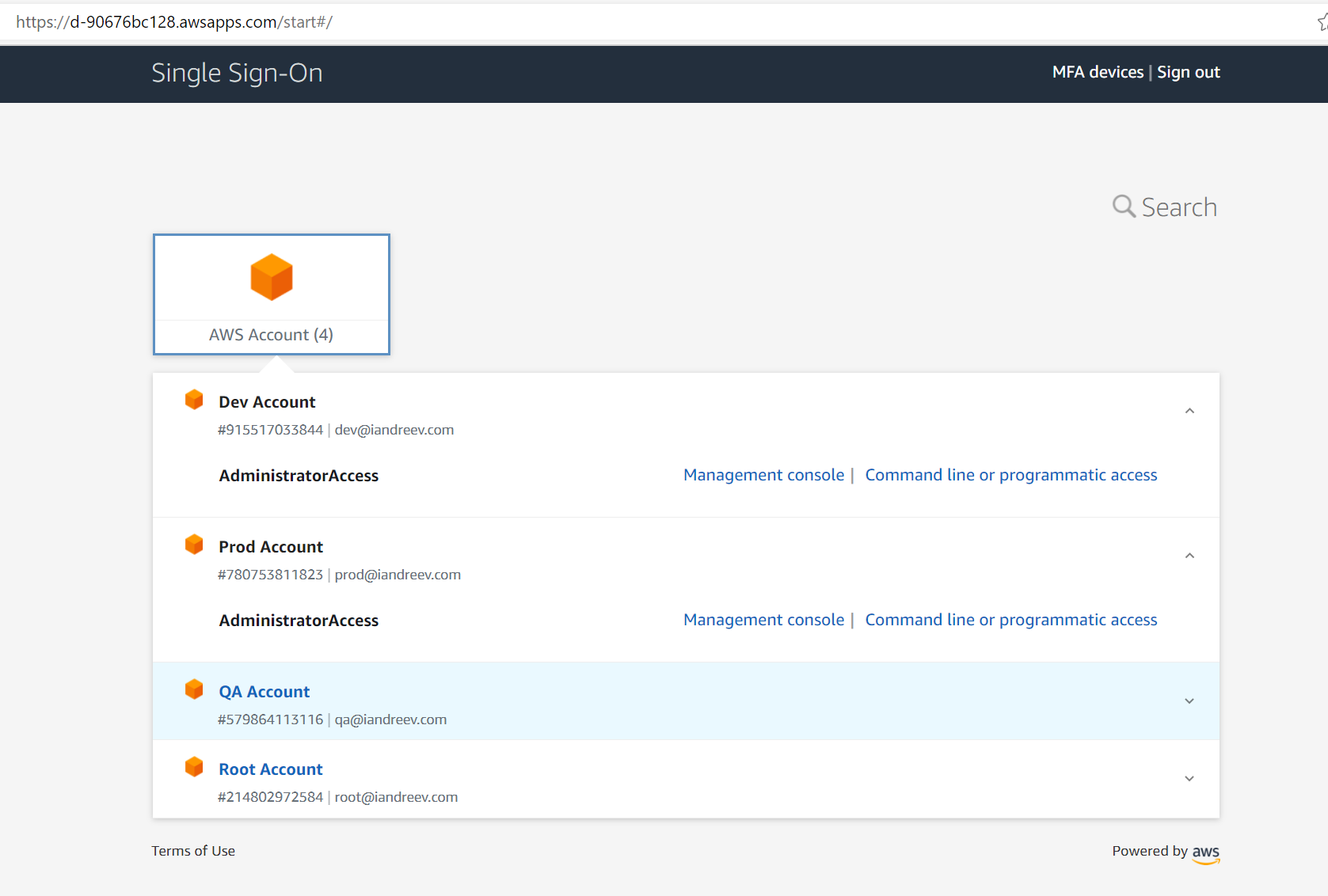
Task: Click Prod account ID #780753811823
Action: coord(270,575)
